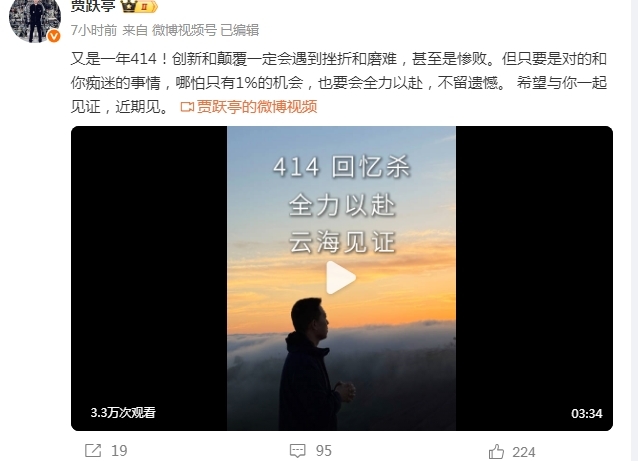Viewport: 638px width, 461px height.
Task: Click the 已编辑 edited label
Action: coord(240,30)
